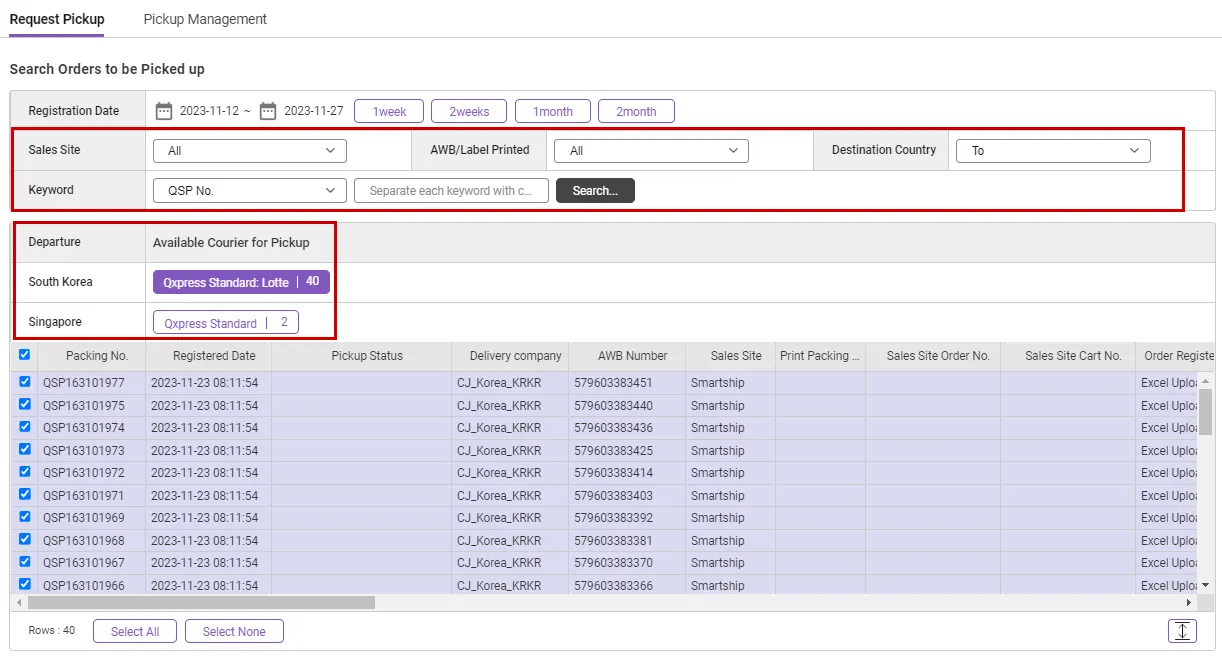The height and width of the screenshot is (663, 1222).
Task: Open the Destination Country dropdown
Action: tap(1053, 151)
